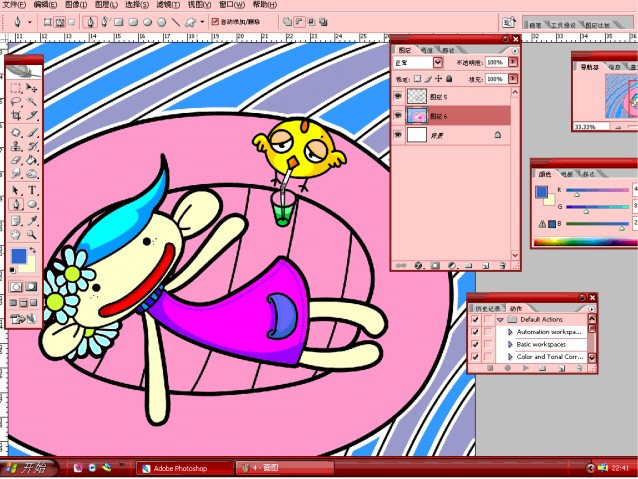The width and height of the screenshot is (638, 479).
Task: Expand the Basic workspaces action
Action: 510,344
